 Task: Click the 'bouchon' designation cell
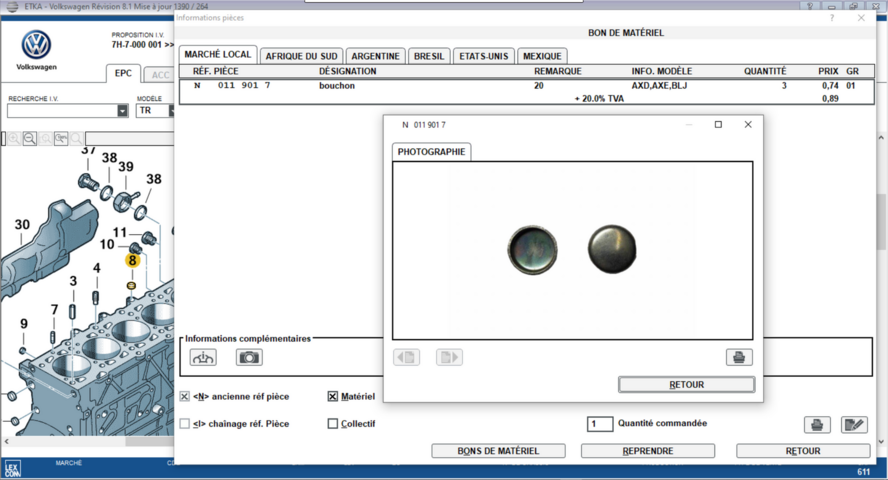(337, 85)
